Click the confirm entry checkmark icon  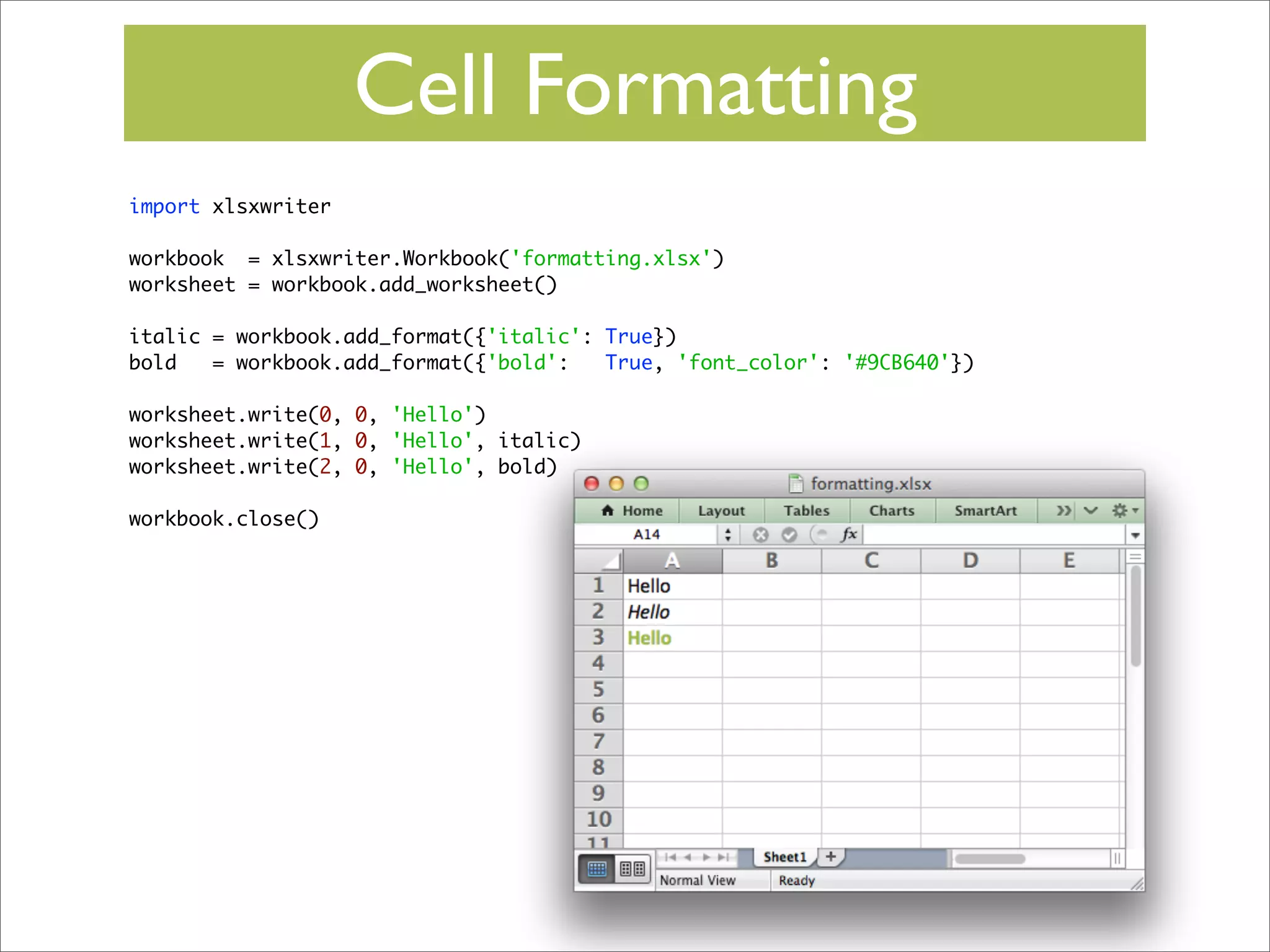tap(789, 534)
